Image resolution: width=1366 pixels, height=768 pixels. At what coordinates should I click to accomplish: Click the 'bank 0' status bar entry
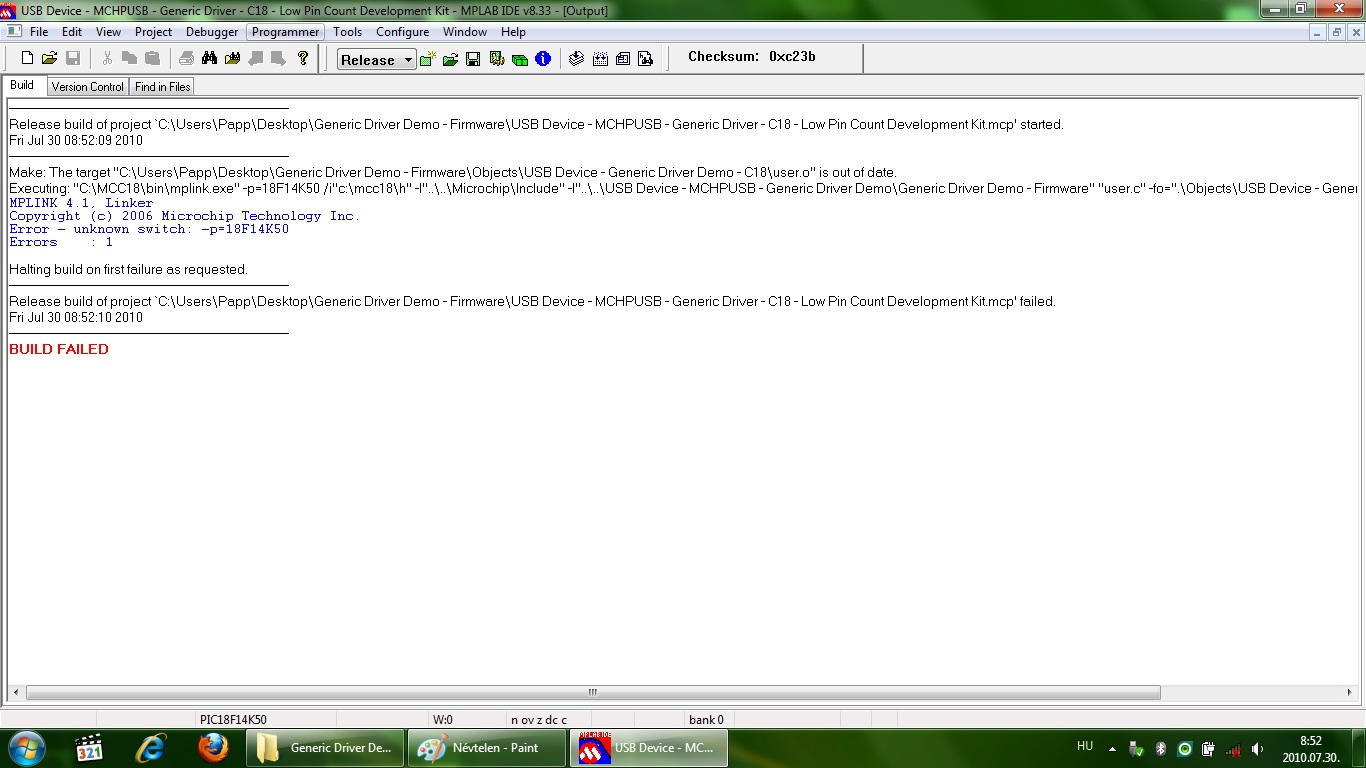coord(706,719)
